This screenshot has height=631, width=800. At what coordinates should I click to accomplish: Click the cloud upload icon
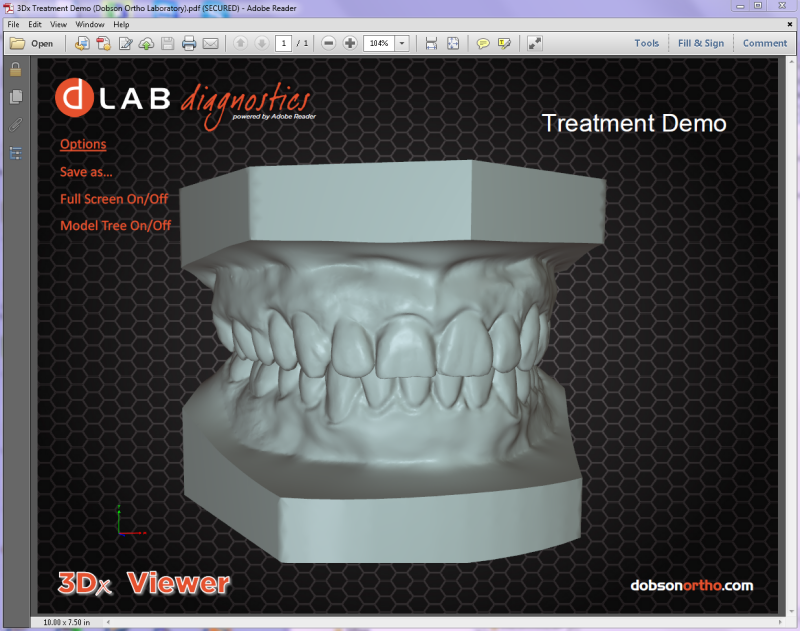146,43
